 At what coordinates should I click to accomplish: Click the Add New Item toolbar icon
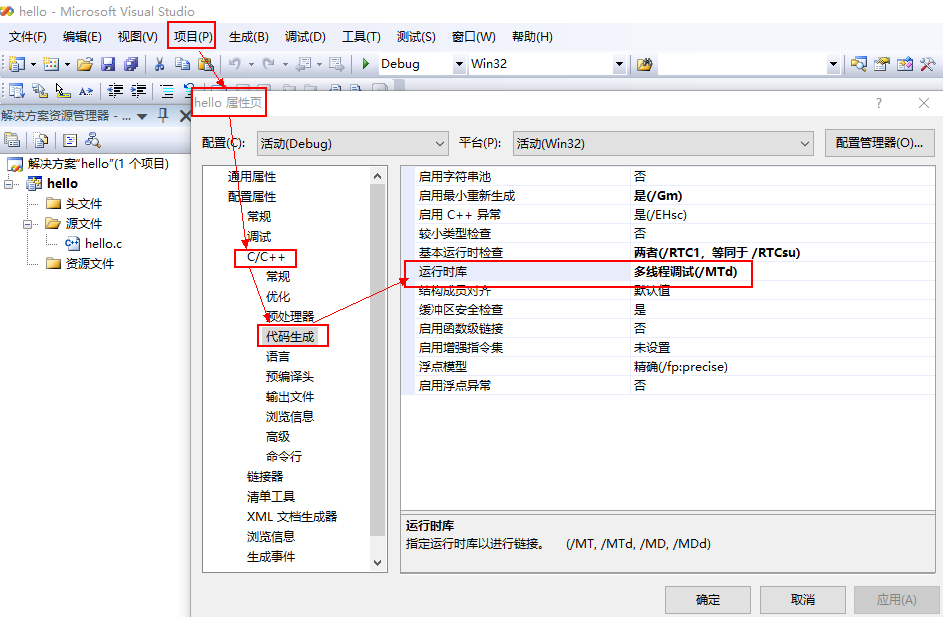pyautogui.click(x=51, y=64)
